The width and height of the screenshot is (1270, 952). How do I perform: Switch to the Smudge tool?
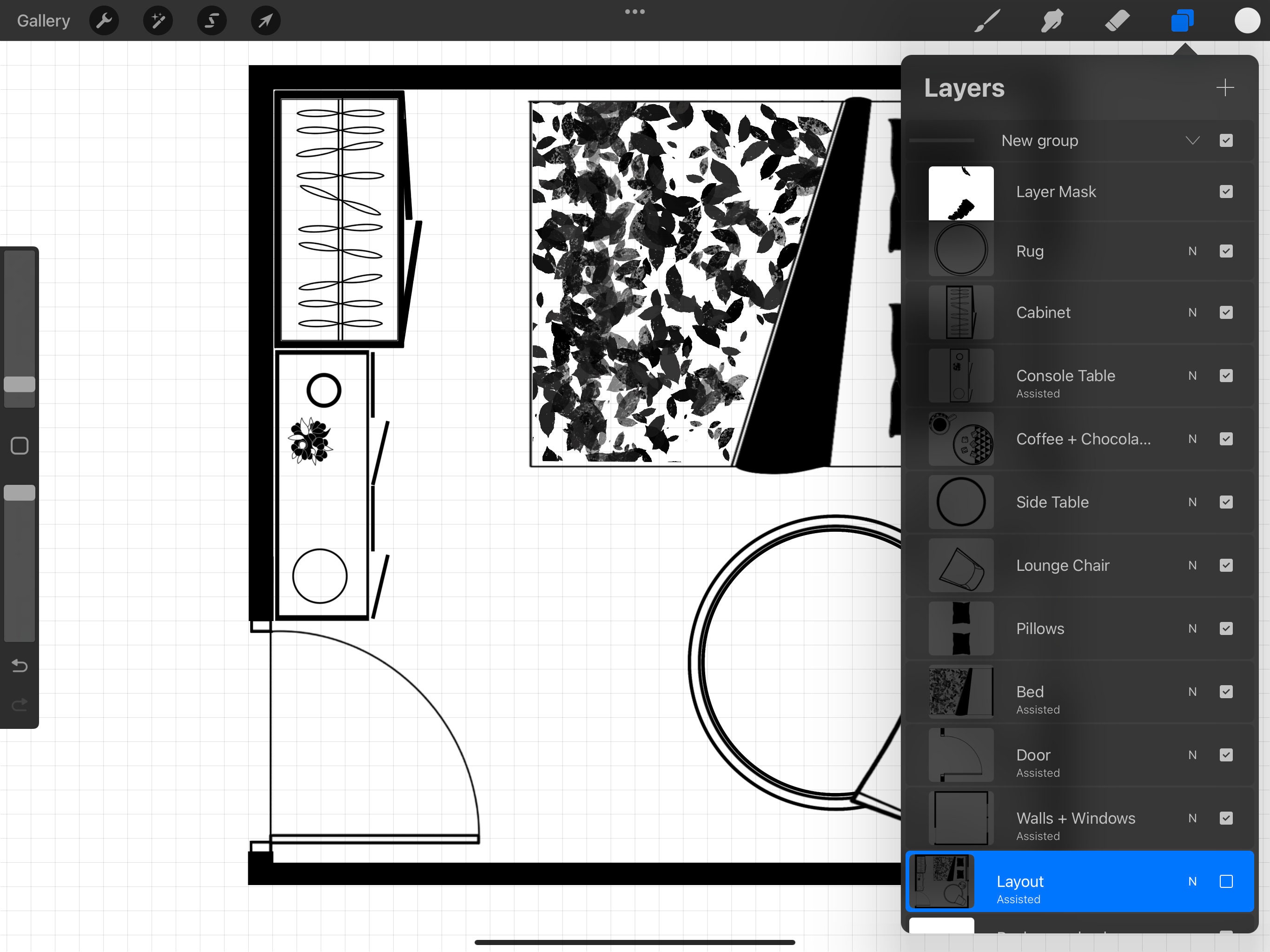1052,20
